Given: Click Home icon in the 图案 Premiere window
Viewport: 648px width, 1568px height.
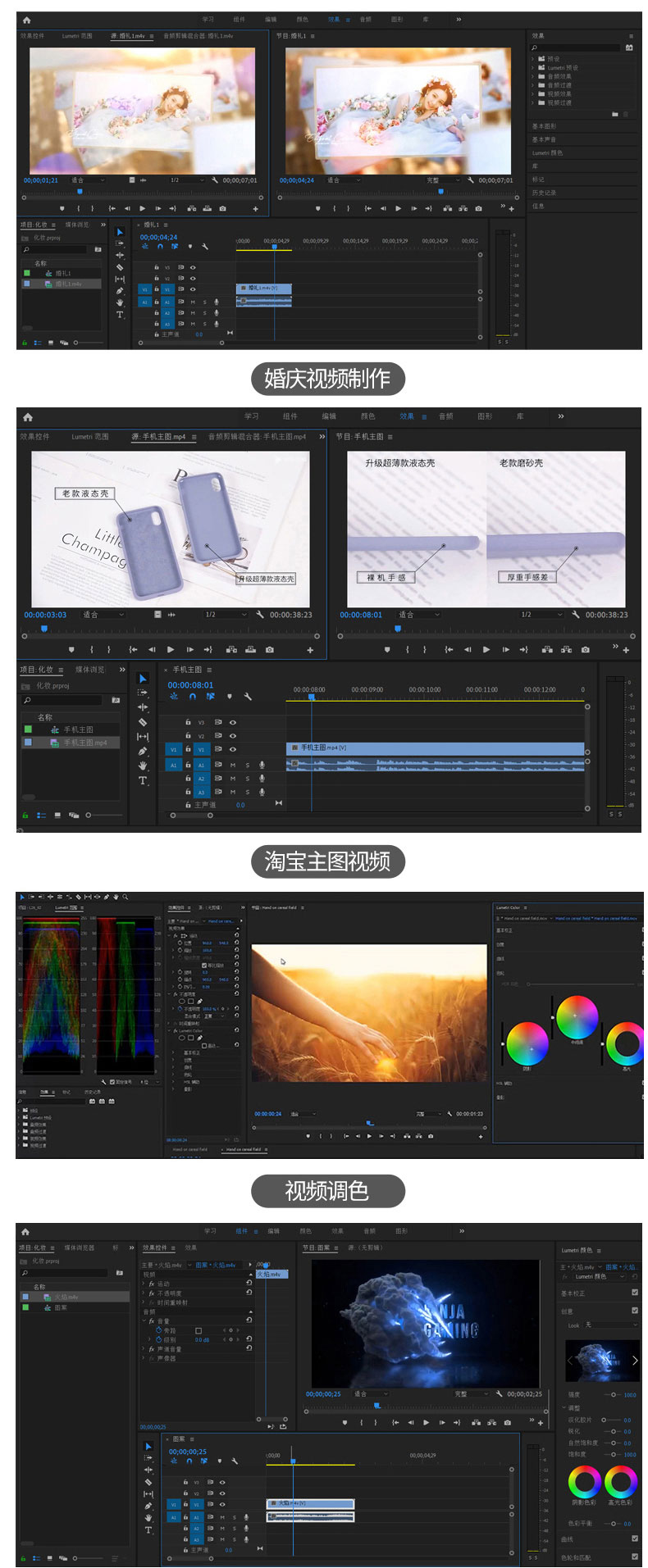Looking at the screenshot, I should (x=25, y=1231).
